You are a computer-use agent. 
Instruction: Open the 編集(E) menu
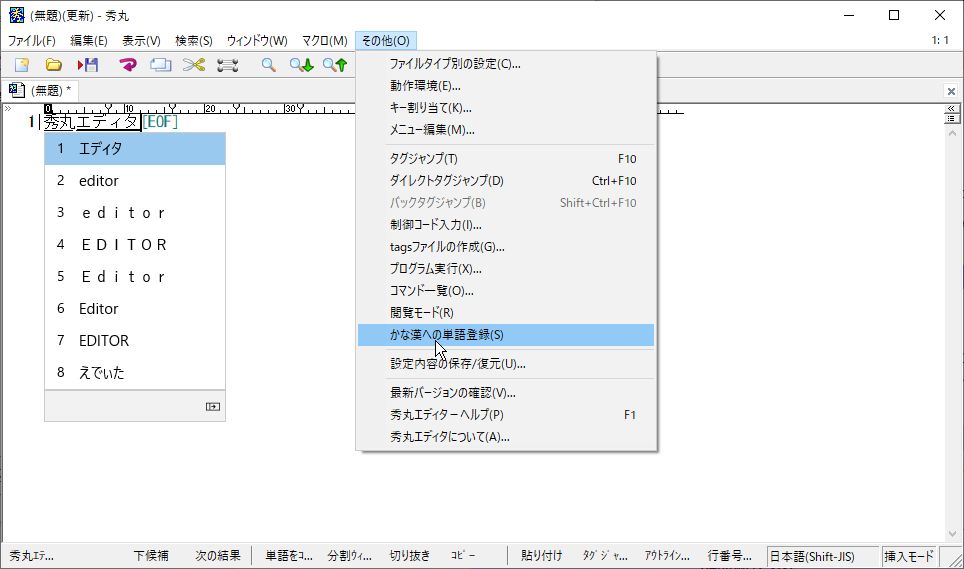click(89, 41)
